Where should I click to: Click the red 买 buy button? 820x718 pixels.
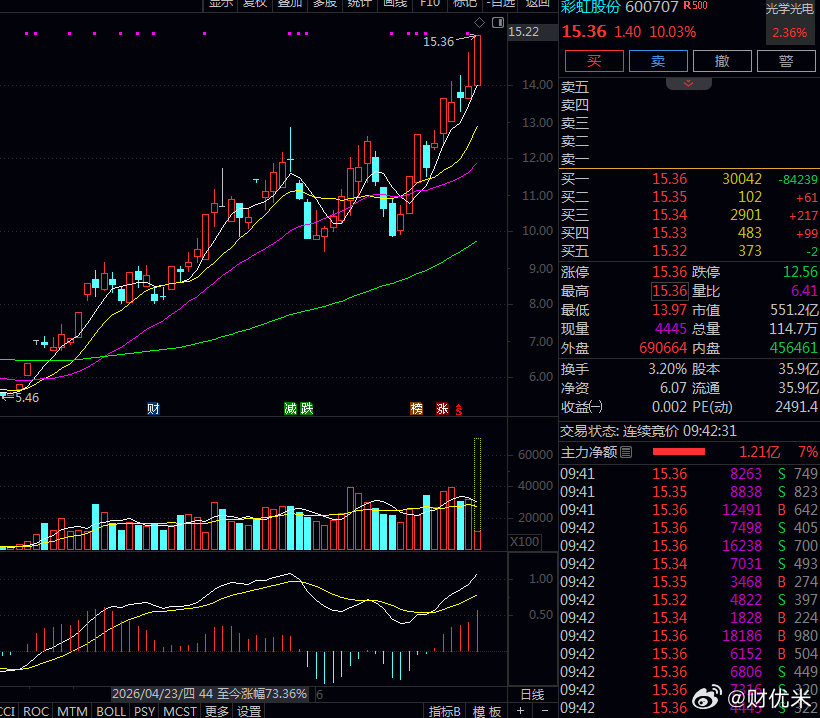pyautogui.click(x=594, y=61)
